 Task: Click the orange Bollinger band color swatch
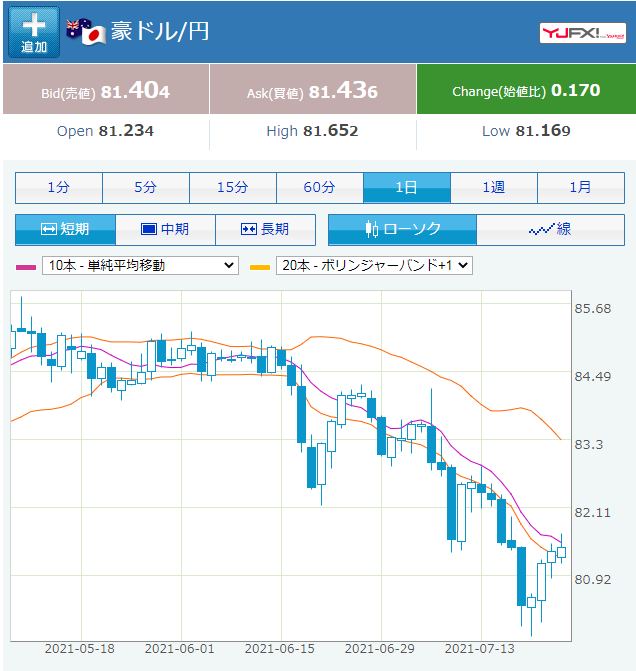tap(260, 267)
